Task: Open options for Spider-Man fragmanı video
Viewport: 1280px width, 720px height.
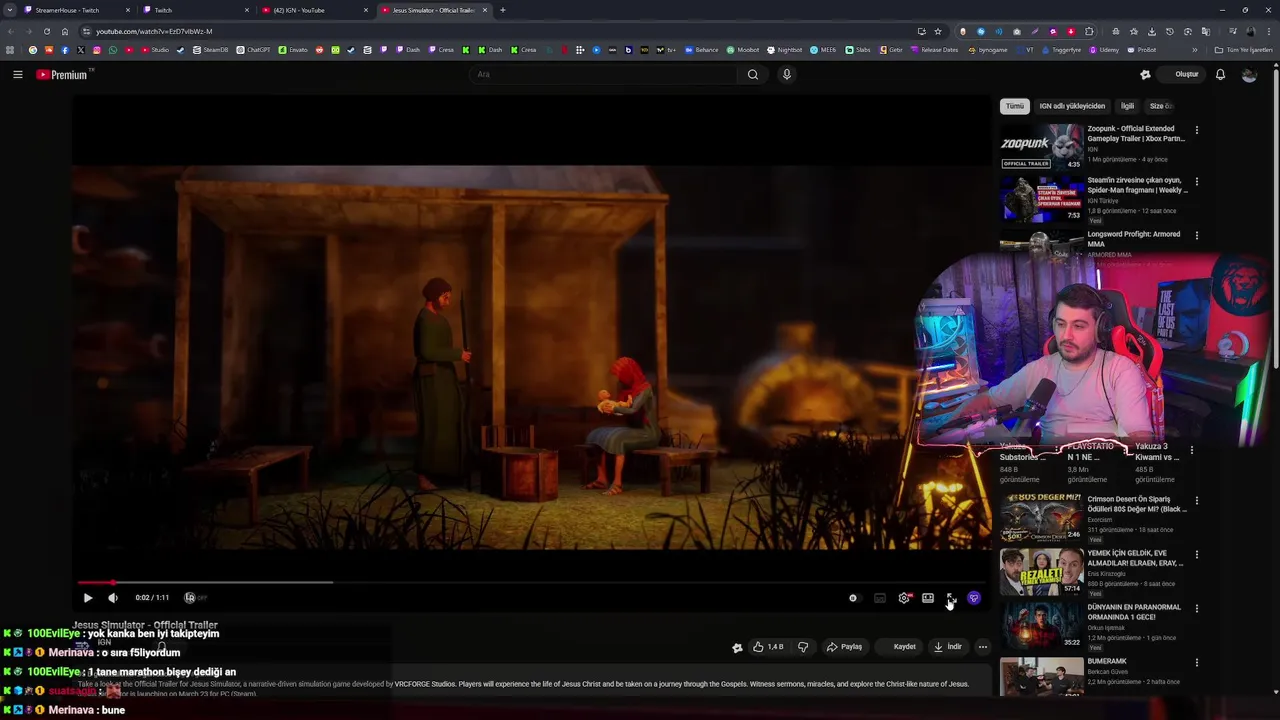Action: (x=1196, y=182)
